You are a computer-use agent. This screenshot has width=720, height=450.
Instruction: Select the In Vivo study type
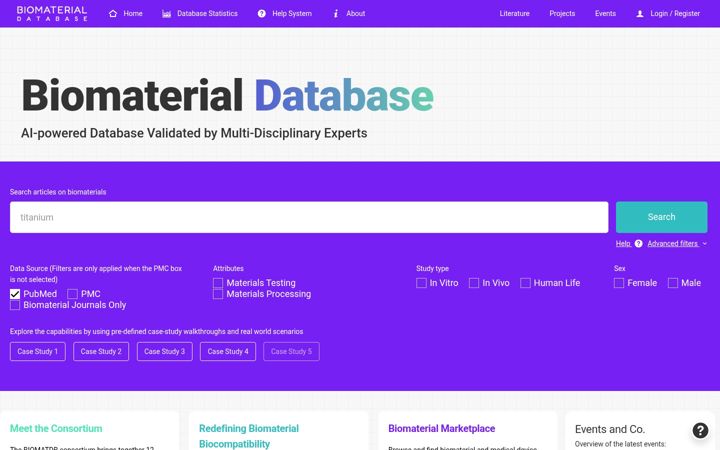pyautogui.click(x=474, y=283)
